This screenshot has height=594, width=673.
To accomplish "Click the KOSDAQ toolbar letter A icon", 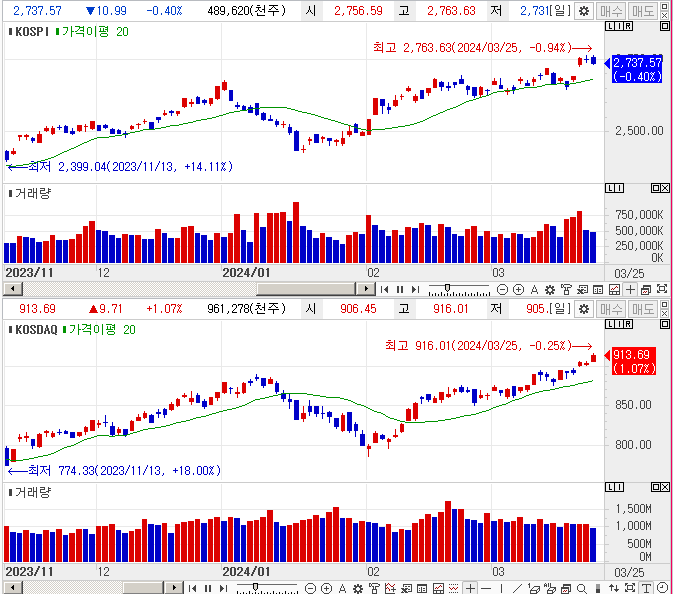I will pyautogui.click(x=342, y=588).
